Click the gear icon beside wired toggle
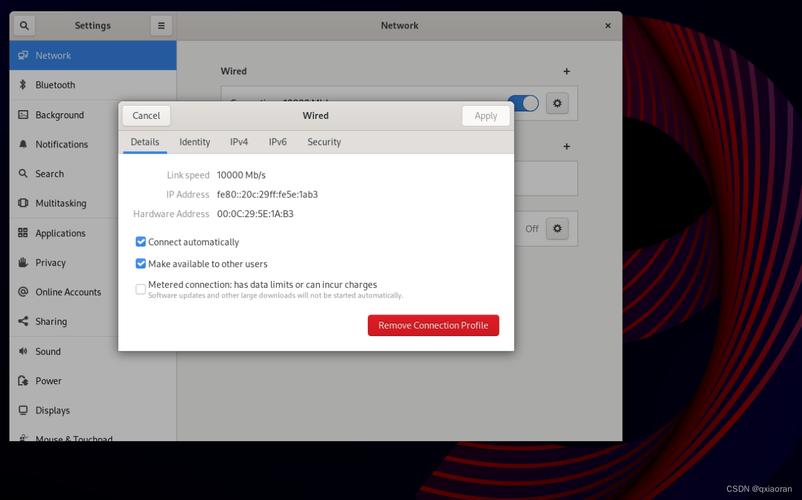The image size is (802, 500). (x=557, y=103)
